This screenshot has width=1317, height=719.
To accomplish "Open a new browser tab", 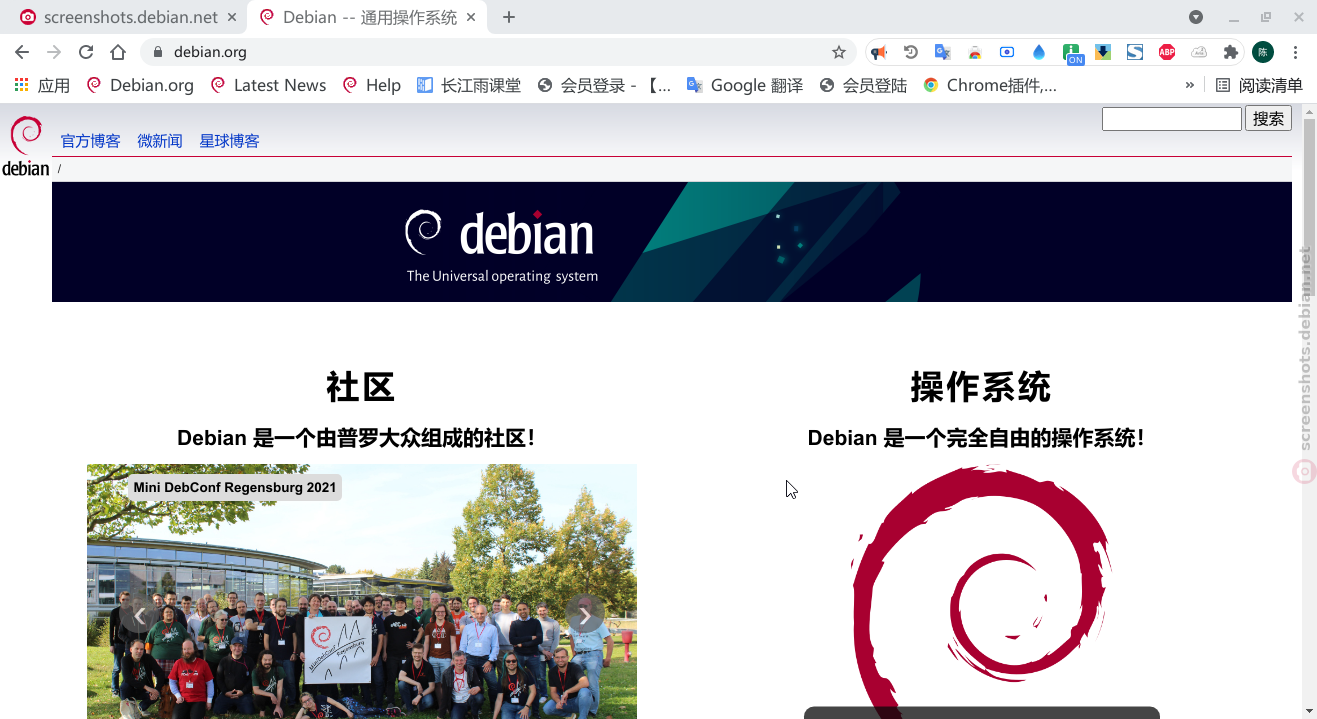I will pos(509,17).
